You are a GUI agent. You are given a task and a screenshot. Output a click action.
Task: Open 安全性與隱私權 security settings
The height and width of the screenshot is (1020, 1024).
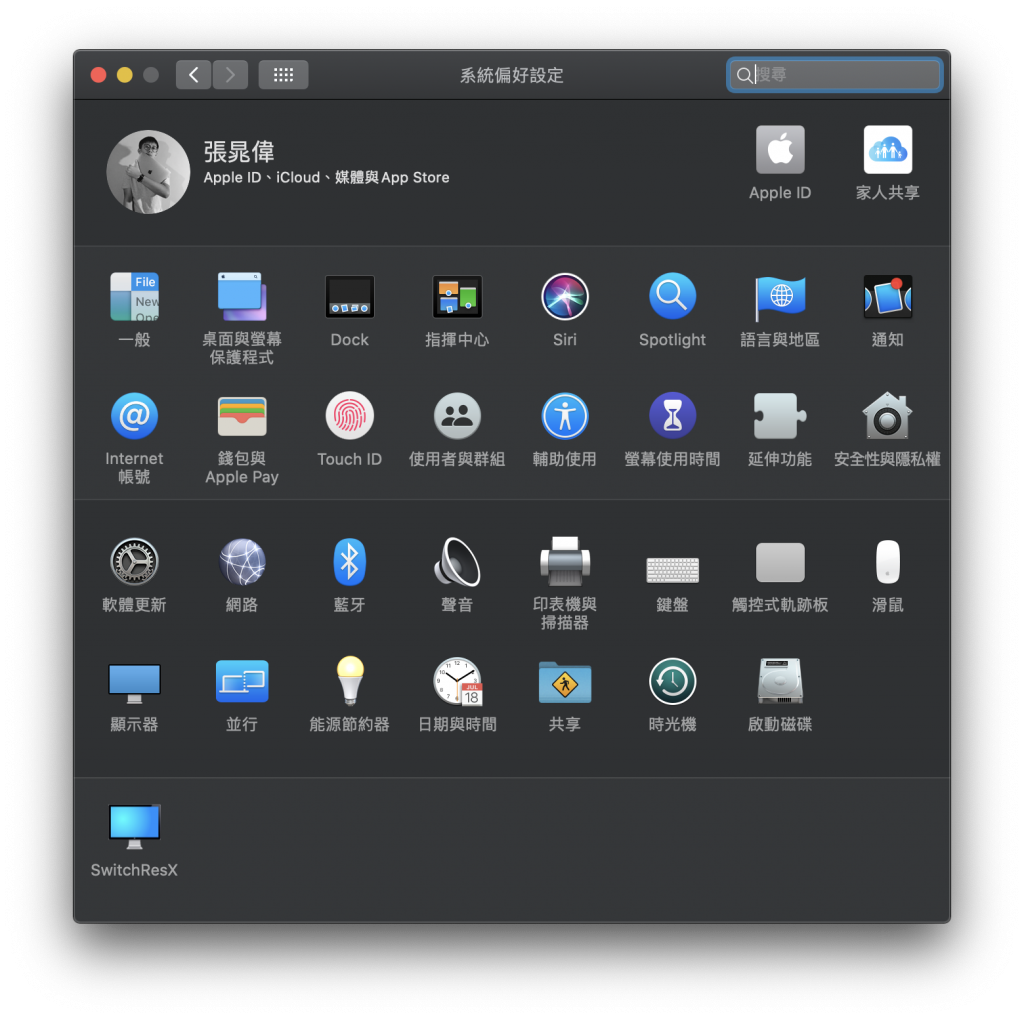coord(887,416)
